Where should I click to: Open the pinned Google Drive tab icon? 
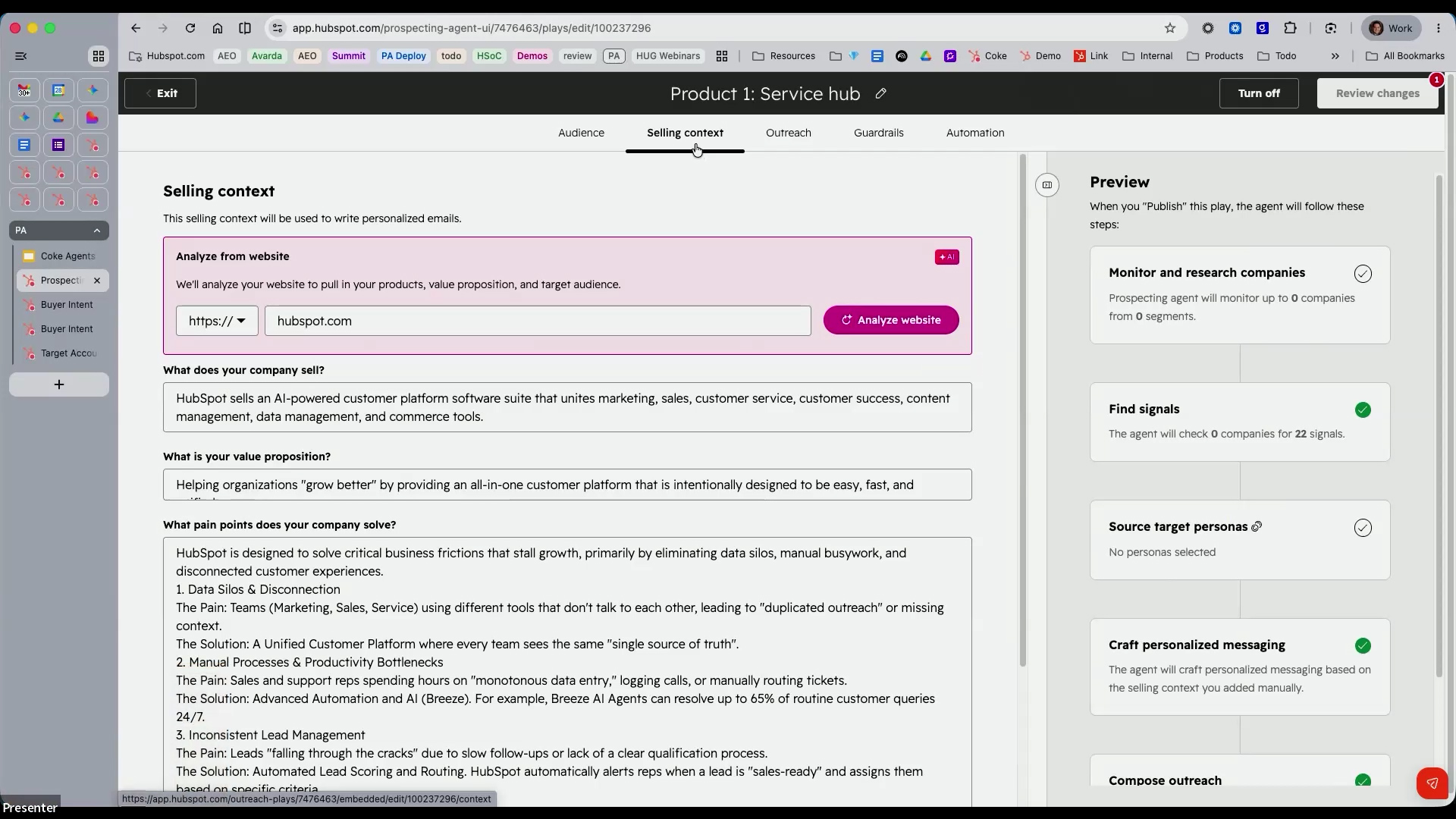(58, 118)
